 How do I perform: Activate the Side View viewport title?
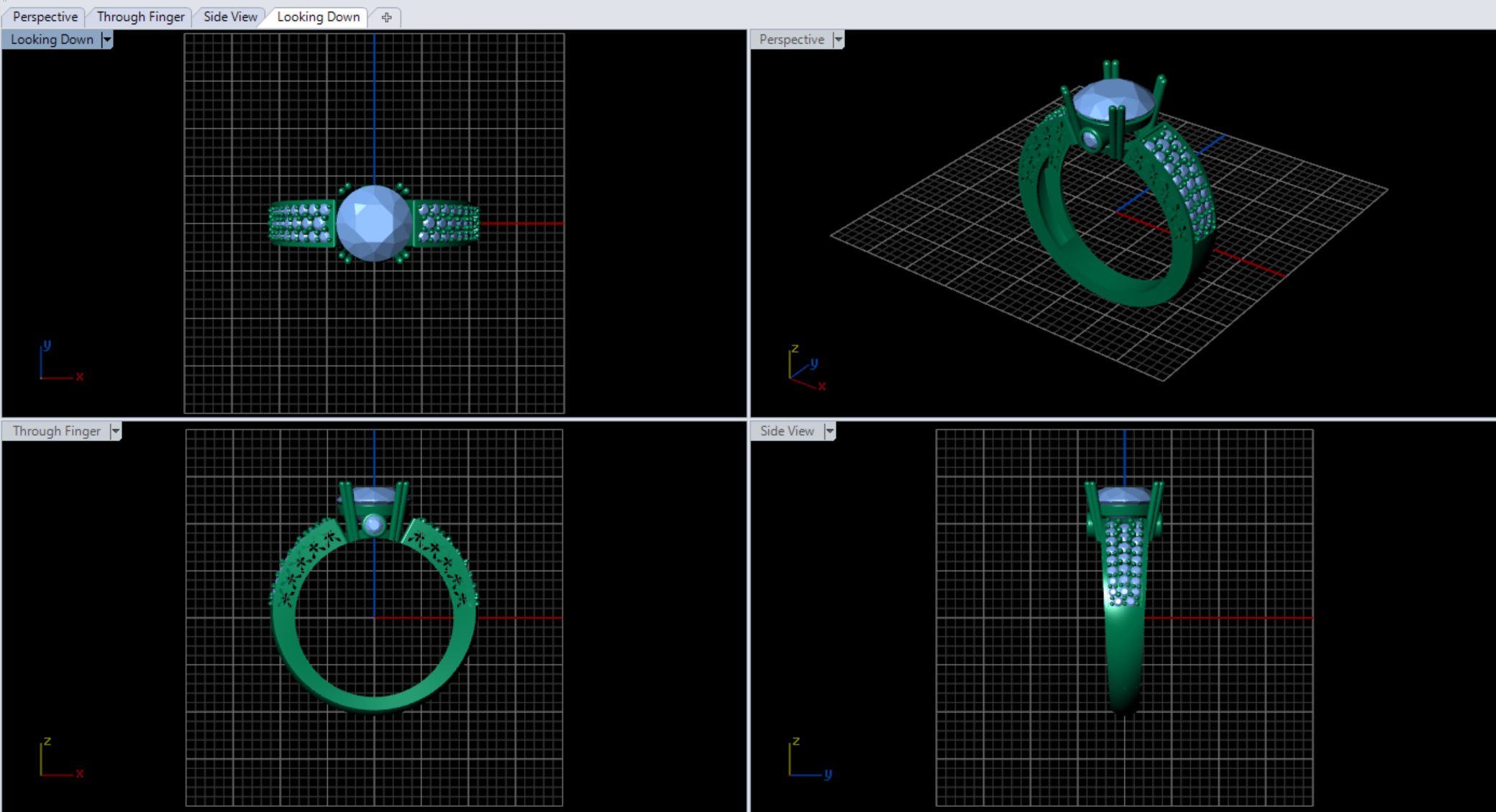(787, 431)
